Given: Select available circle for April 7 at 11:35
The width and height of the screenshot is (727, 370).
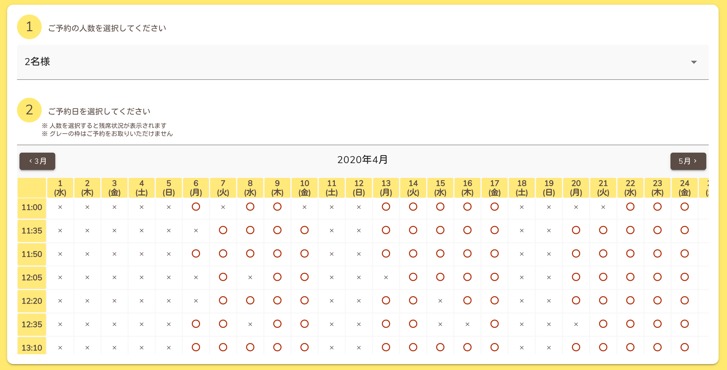Looking at the screenshot, I should pos(223,230).
